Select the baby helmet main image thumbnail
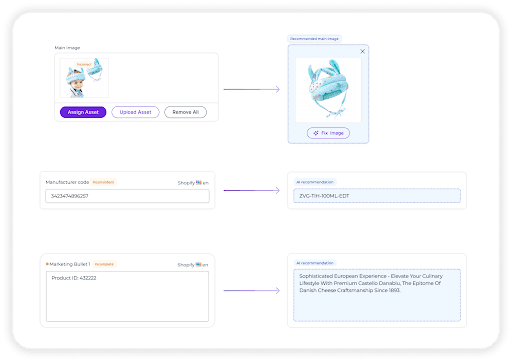 [x=84, y=78]
